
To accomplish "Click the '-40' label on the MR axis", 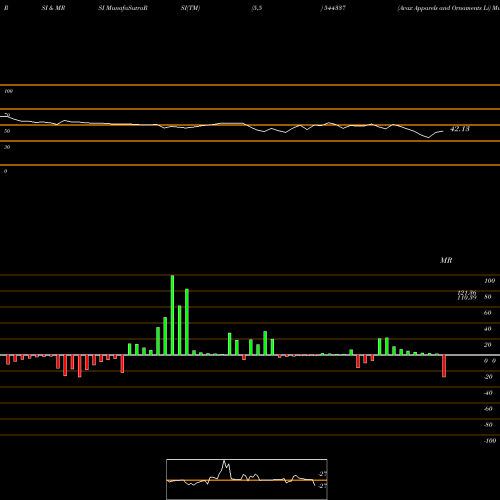I will (x=488, y=393).
